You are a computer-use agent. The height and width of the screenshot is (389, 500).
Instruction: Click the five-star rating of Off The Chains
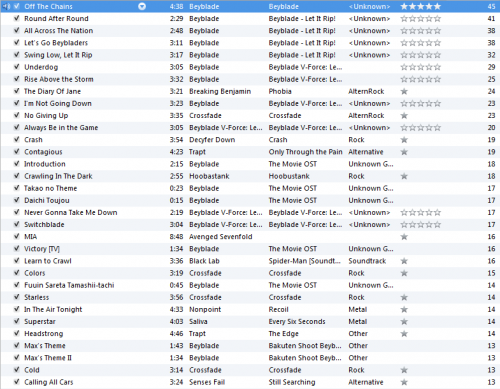pyautogui.click(x=421, y=6)
